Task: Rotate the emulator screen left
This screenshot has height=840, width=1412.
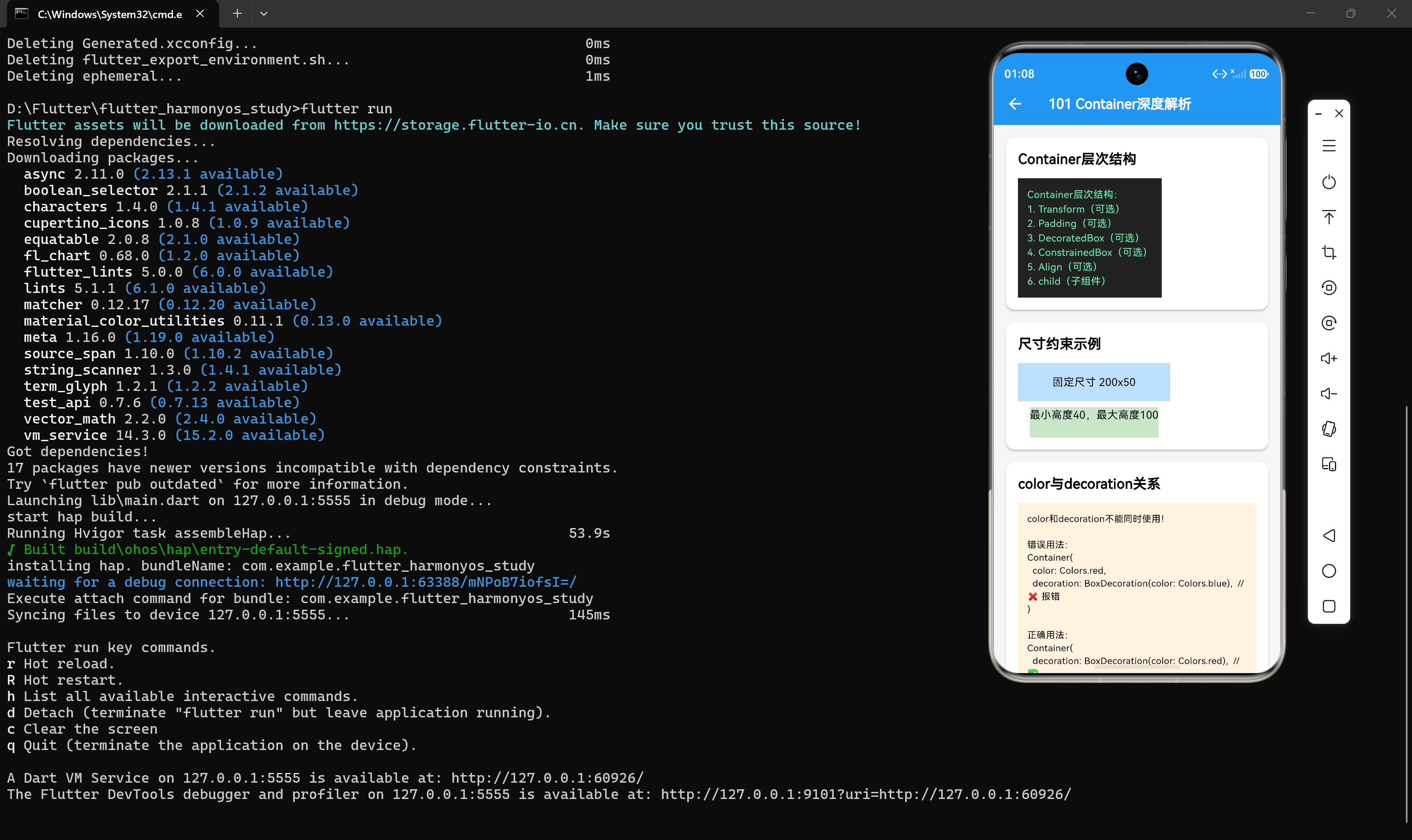Action: pyautogui.click(x=1329, y=288)
